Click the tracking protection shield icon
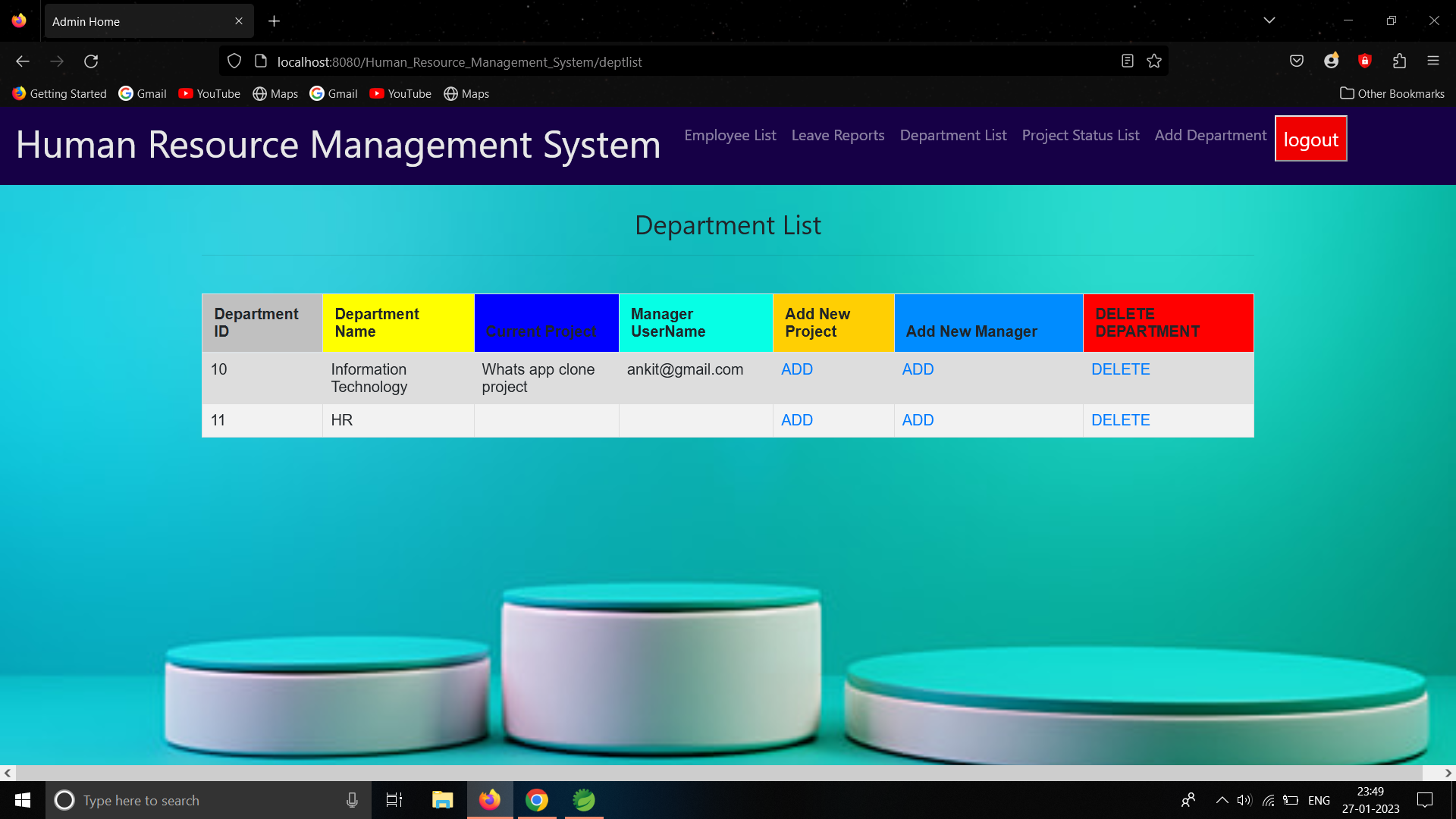Image resolution: width=1456 pixels, height=819 pixels. (234, 61)
